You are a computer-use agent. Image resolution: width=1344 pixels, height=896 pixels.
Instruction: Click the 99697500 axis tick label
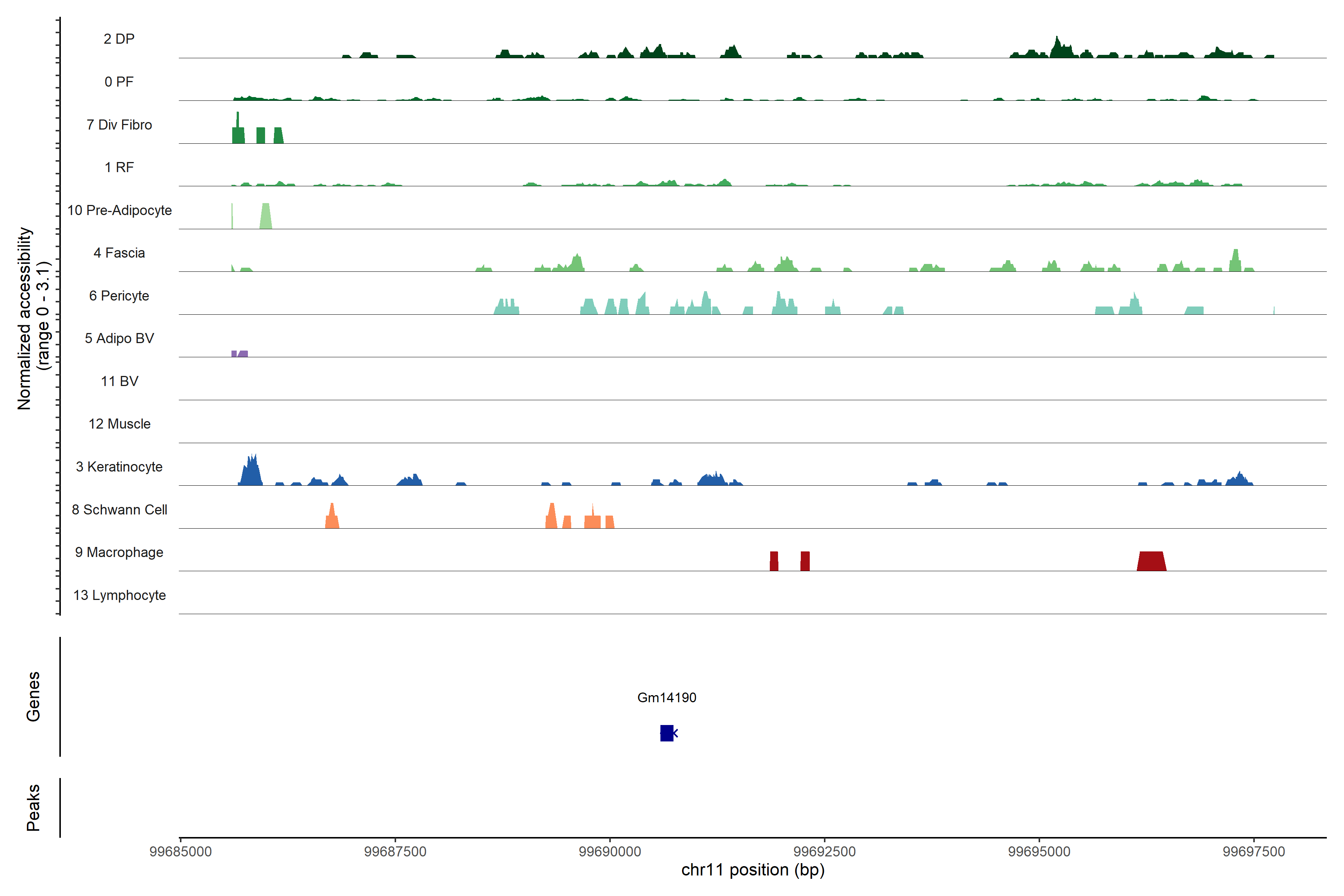pyautogui.click(x=1254, y=852)
